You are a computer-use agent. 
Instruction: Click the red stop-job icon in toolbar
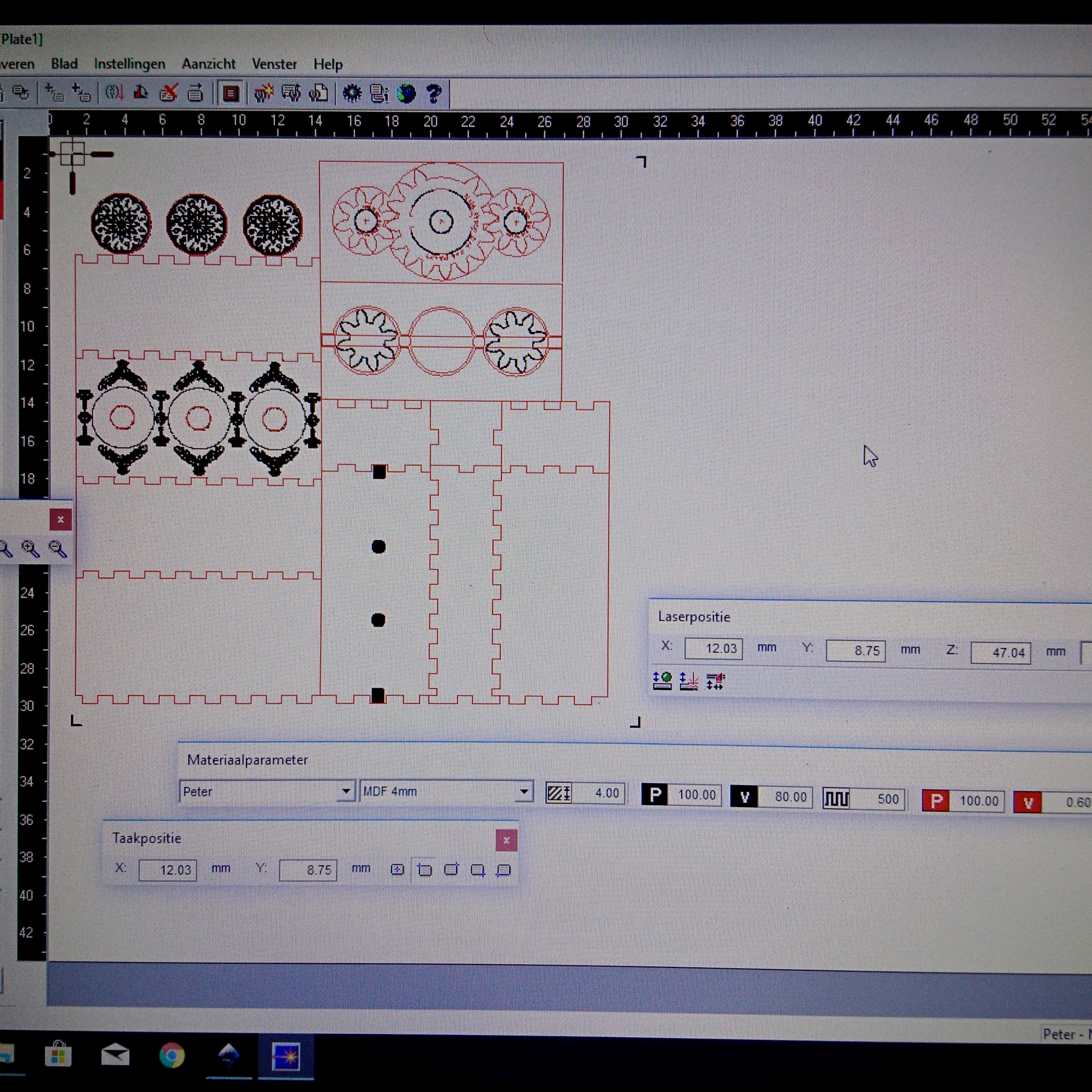point(231,93)
